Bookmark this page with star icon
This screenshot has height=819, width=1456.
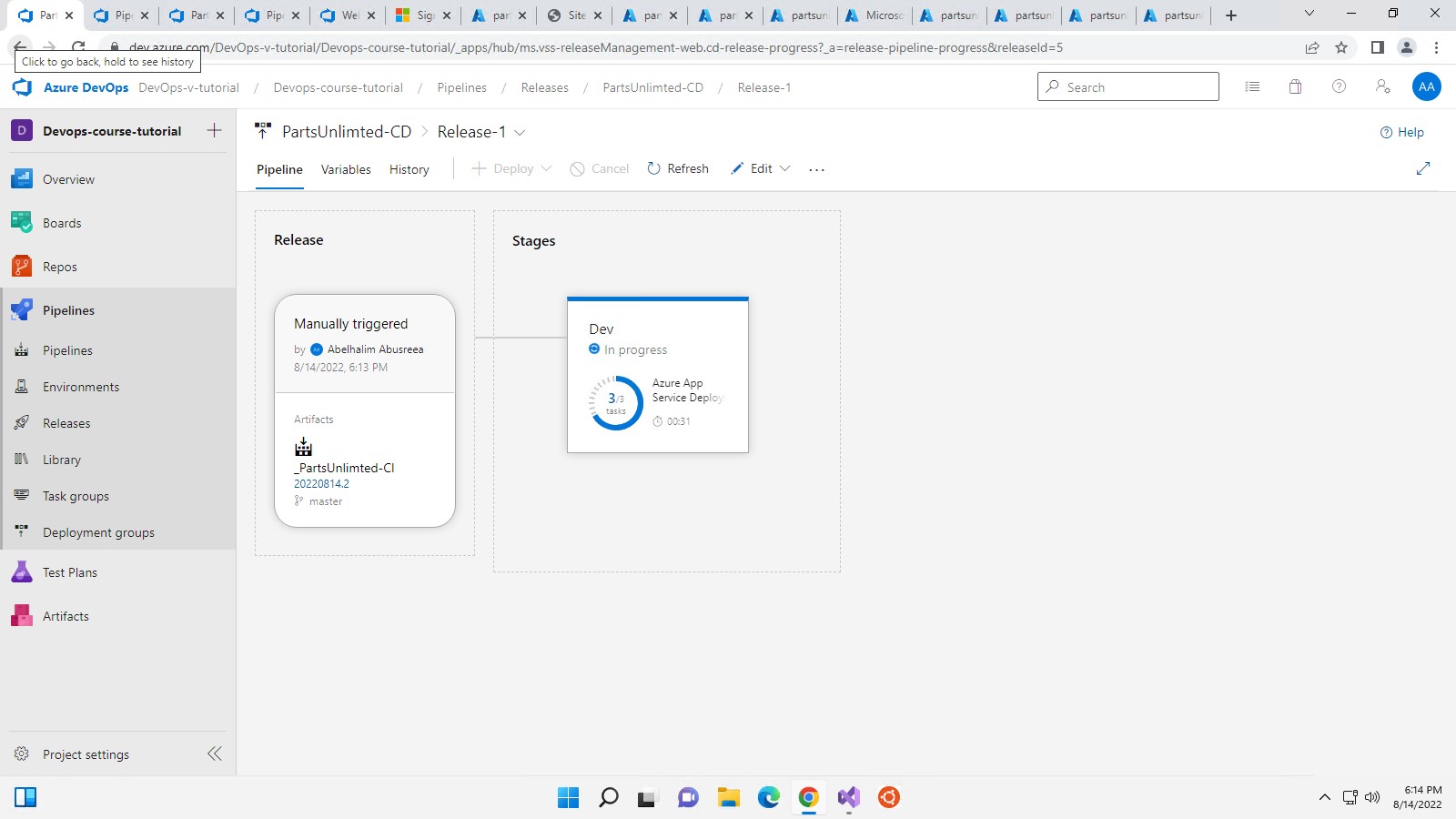click(x=1340, y=47)
